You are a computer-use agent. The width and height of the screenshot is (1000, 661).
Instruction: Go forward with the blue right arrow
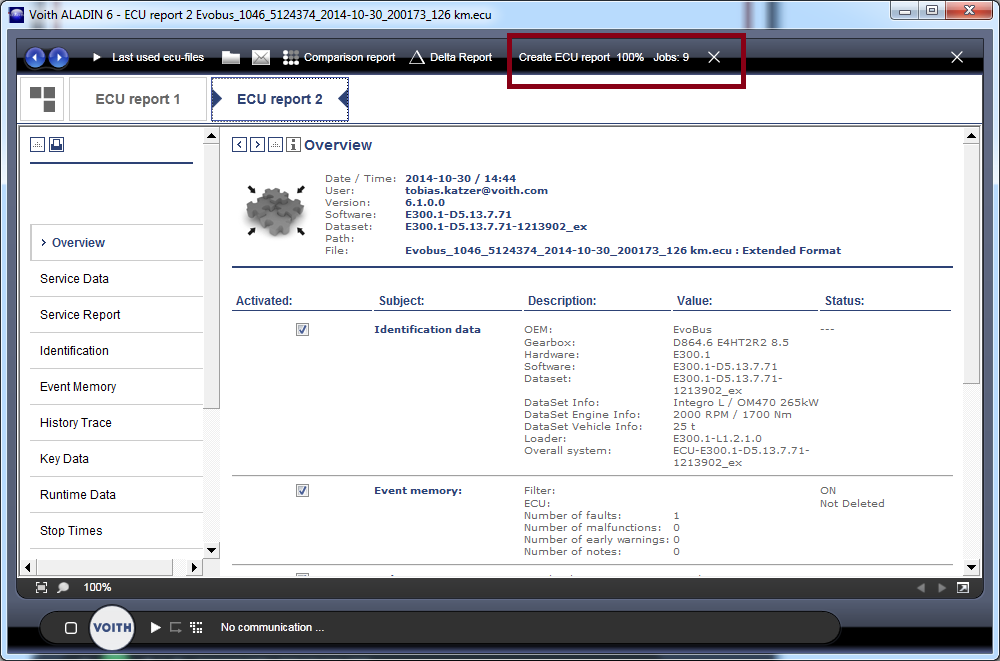[59, 57]
